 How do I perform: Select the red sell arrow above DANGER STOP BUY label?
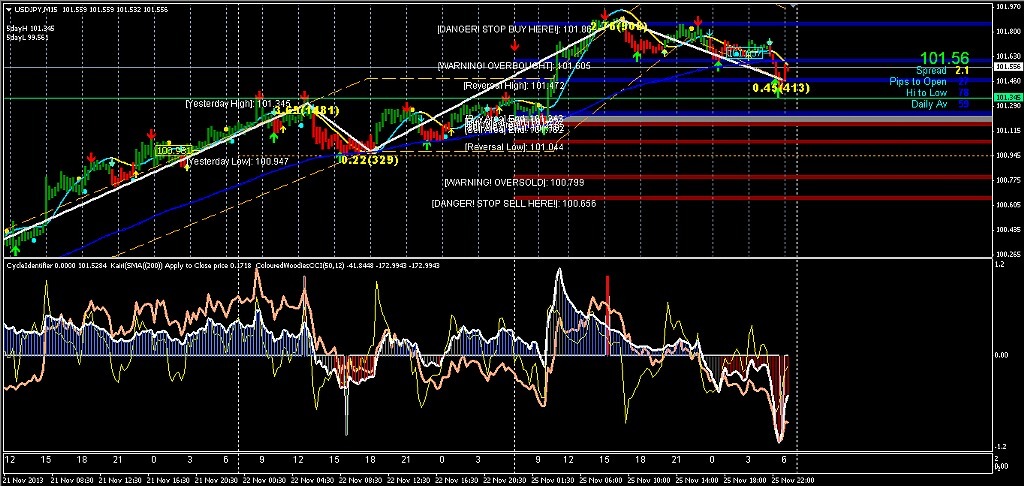pyautogui.click(x=606, y=14)
